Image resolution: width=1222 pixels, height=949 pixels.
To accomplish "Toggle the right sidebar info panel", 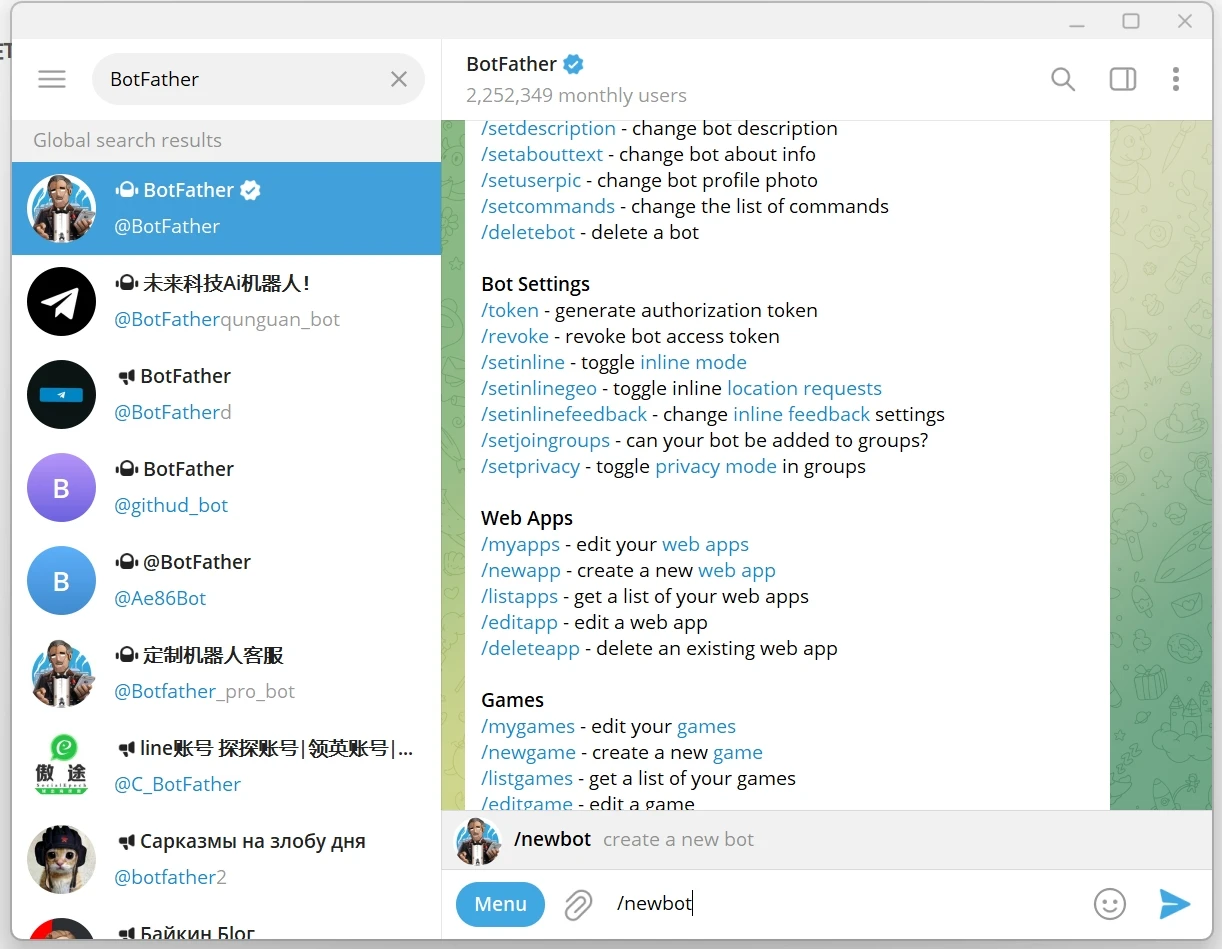I will tap(1123, 79).
